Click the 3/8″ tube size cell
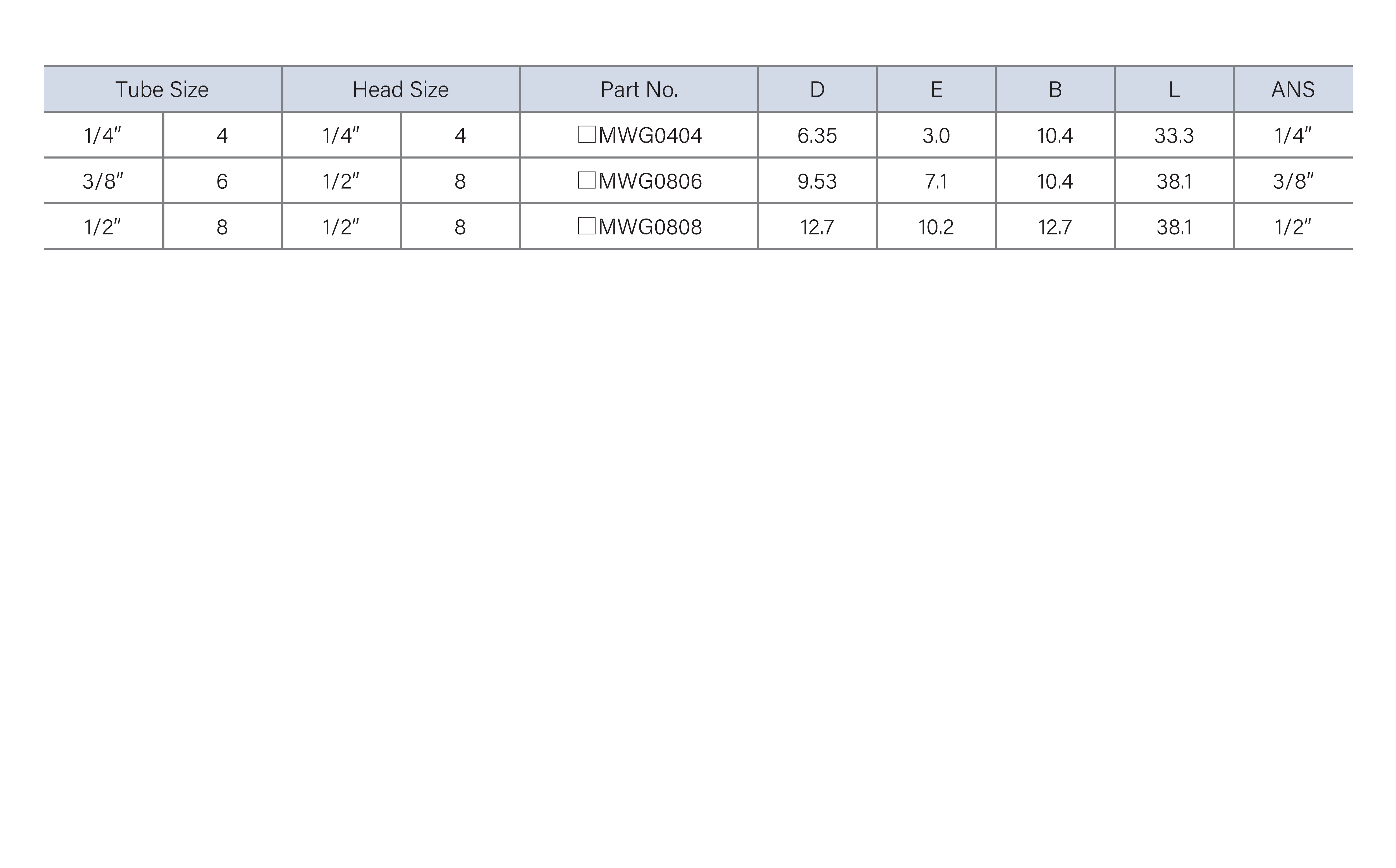 click(x=103, y=181)
